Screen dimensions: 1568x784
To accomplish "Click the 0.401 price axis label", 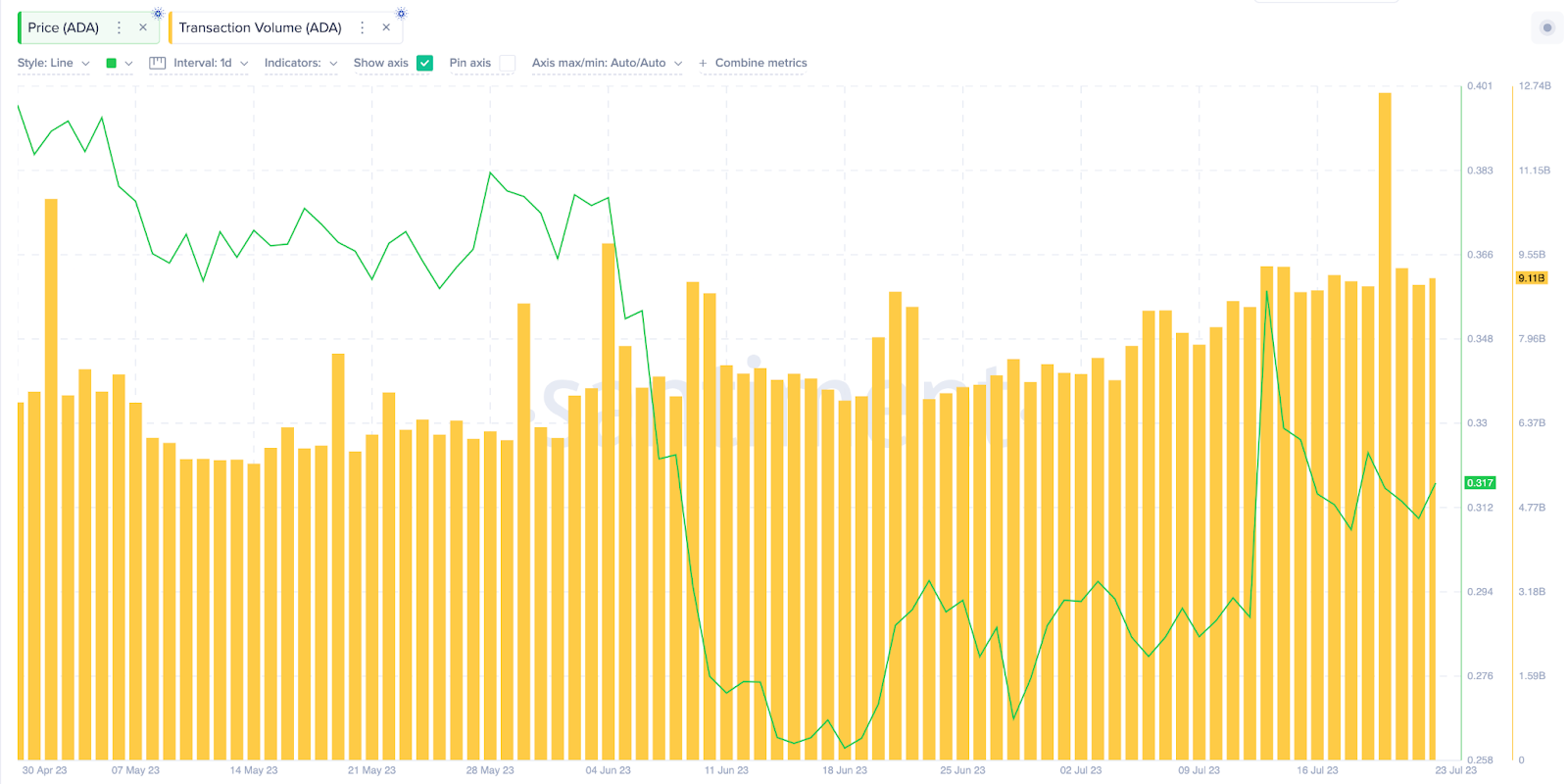I will (x=1480, y=86).
